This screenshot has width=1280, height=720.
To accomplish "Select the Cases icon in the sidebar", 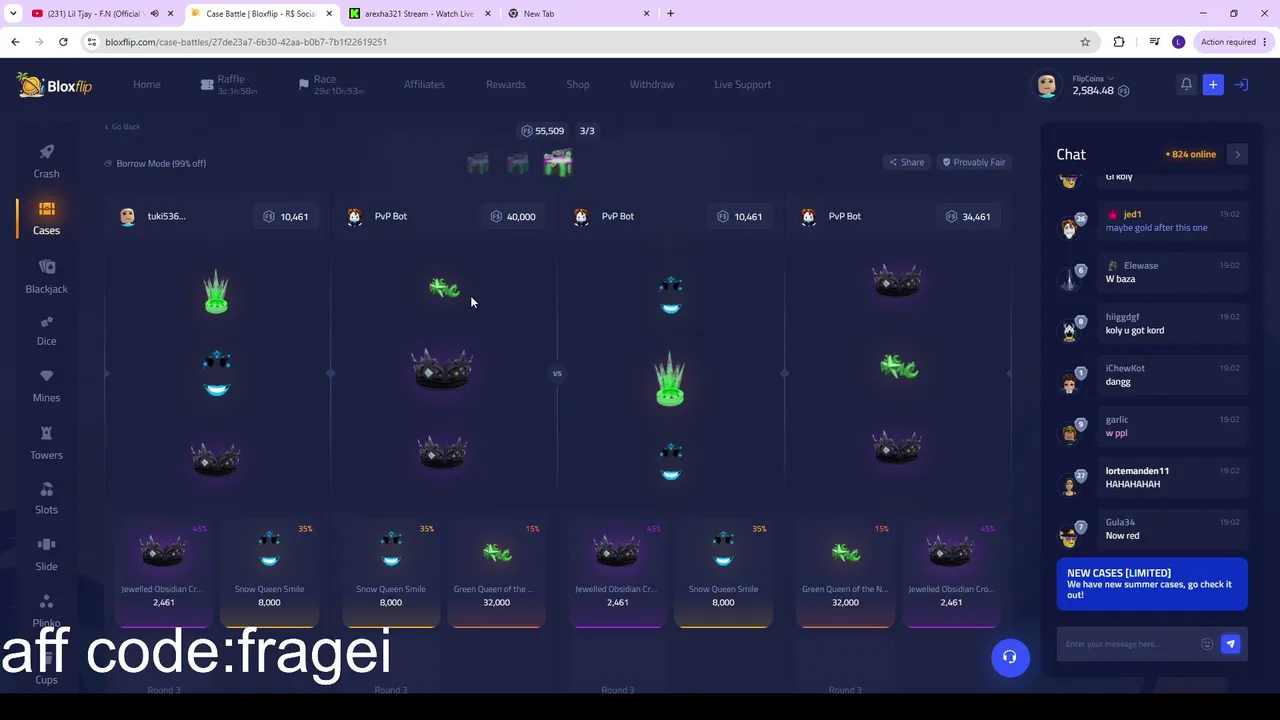I will pyautogui.click(x=46, y=208).
